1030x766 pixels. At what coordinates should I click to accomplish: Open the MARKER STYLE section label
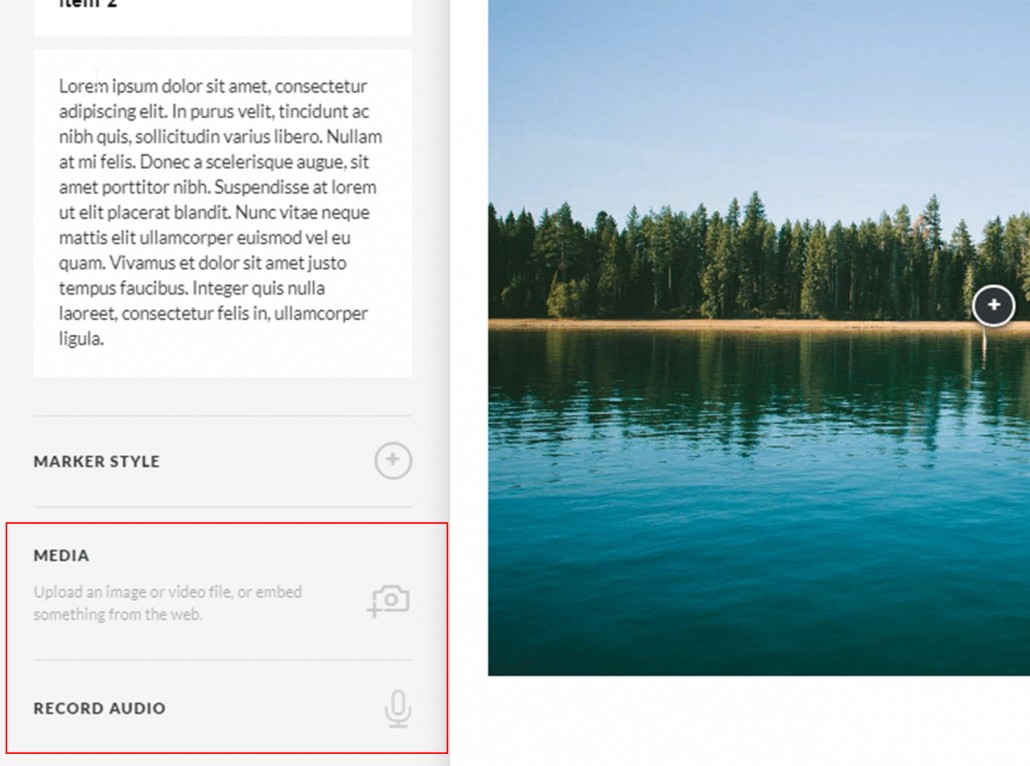click(96, 461)
